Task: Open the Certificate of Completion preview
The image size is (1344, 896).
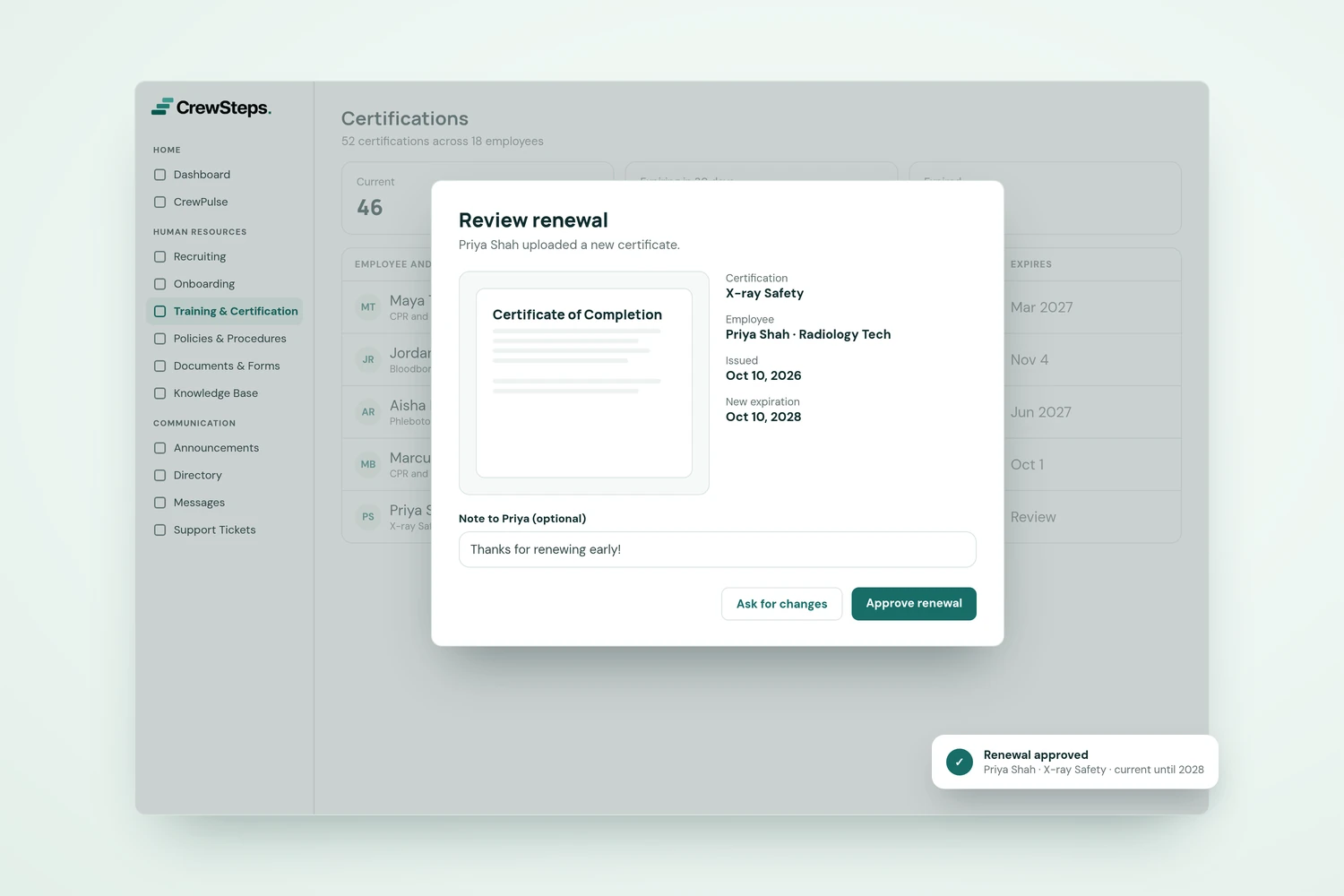Action: [584, 383]
